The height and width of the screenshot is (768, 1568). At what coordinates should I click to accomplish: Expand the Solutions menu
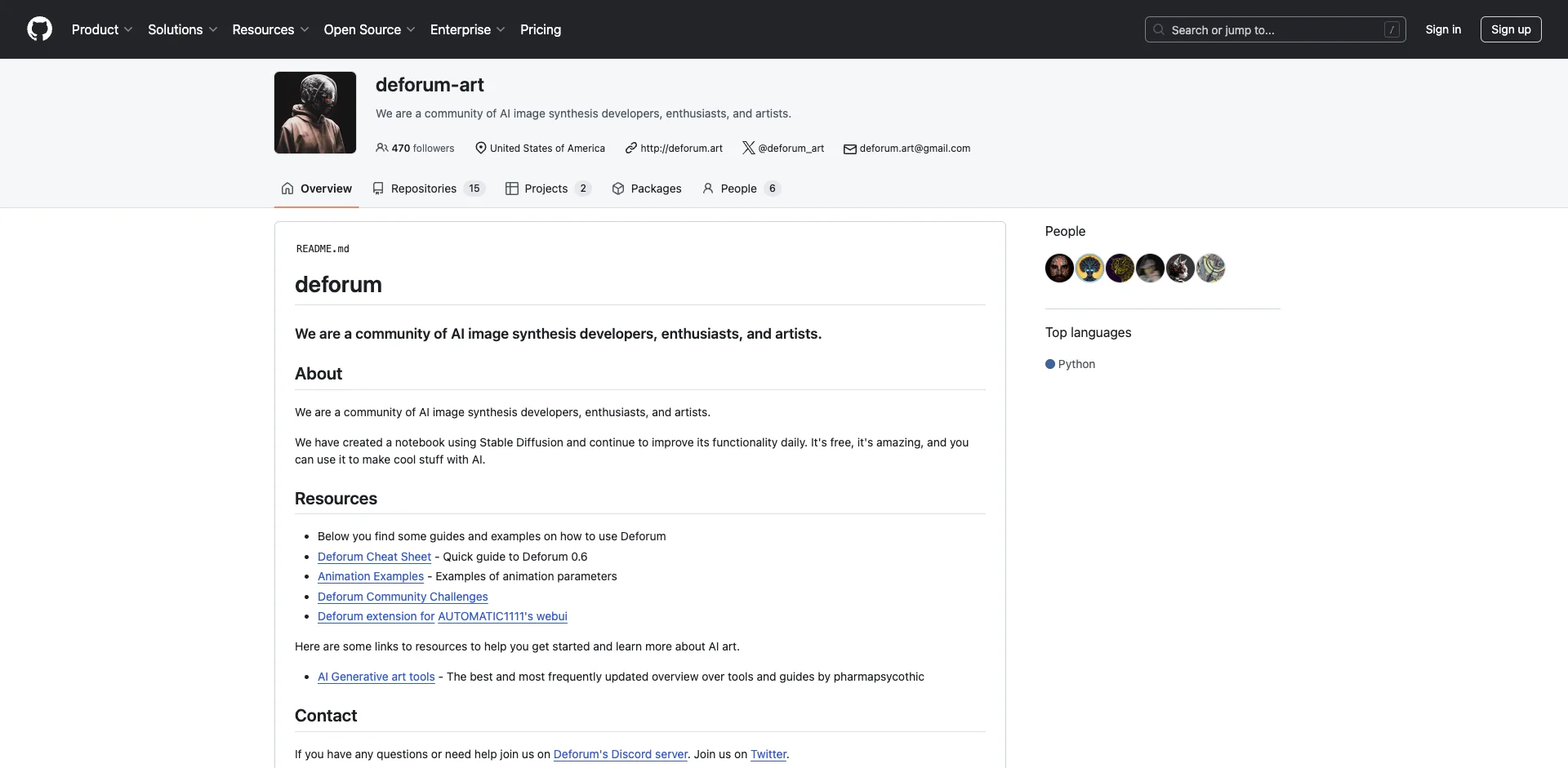[183, 29]
